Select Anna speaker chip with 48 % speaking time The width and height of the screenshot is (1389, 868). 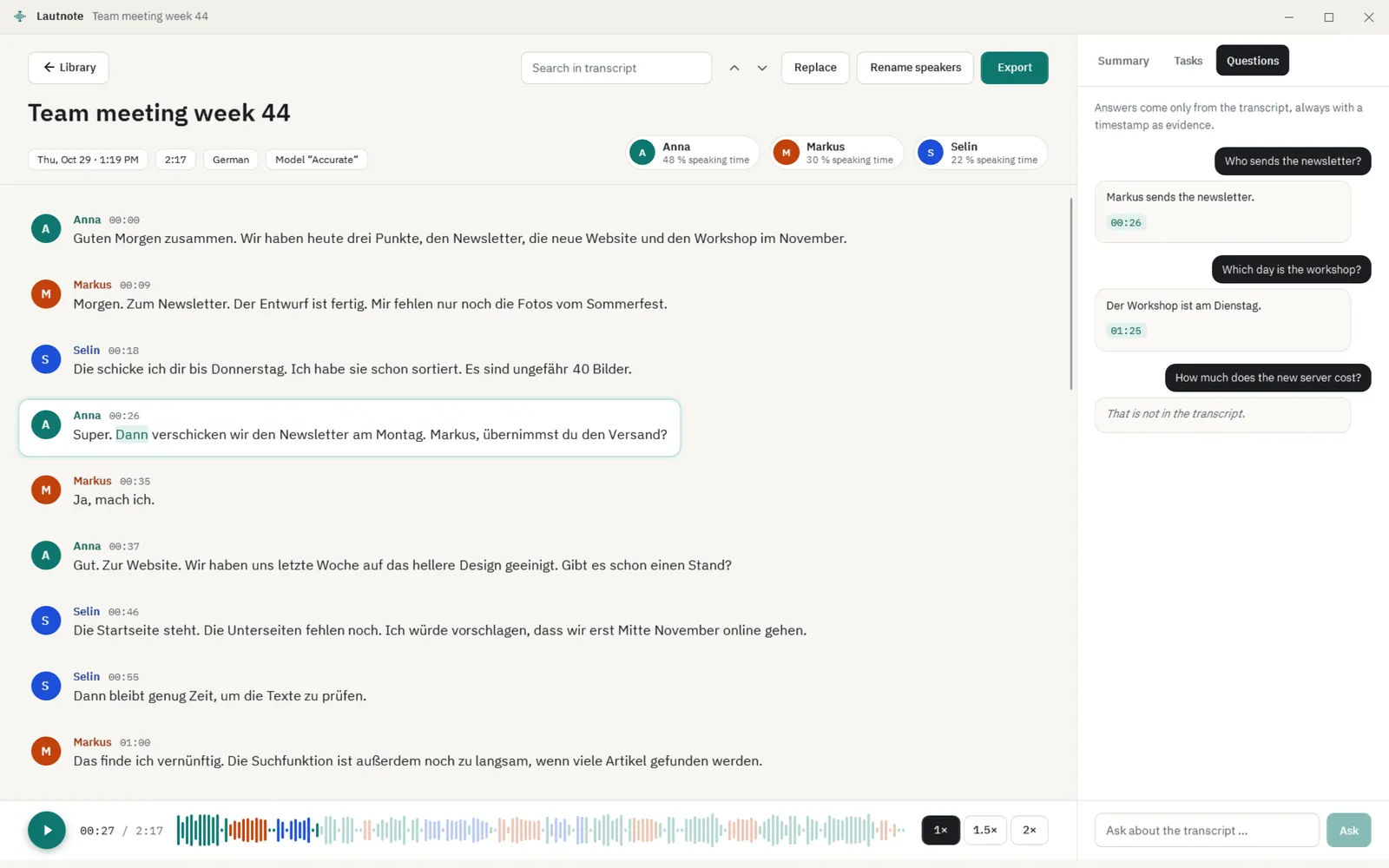tap(693, 153)
